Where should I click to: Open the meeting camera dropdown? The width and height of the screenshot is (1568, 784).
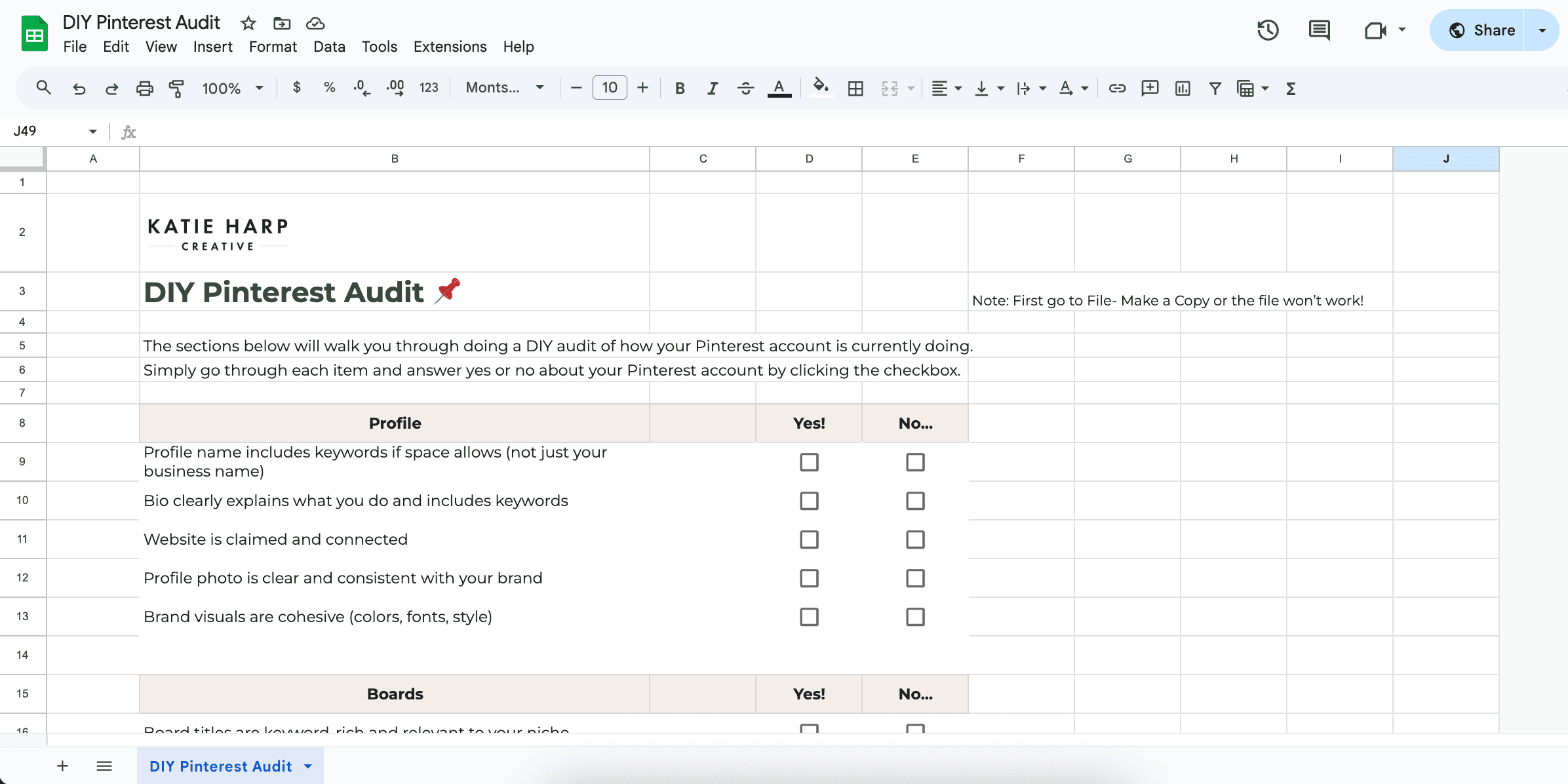coord(1402,29)
